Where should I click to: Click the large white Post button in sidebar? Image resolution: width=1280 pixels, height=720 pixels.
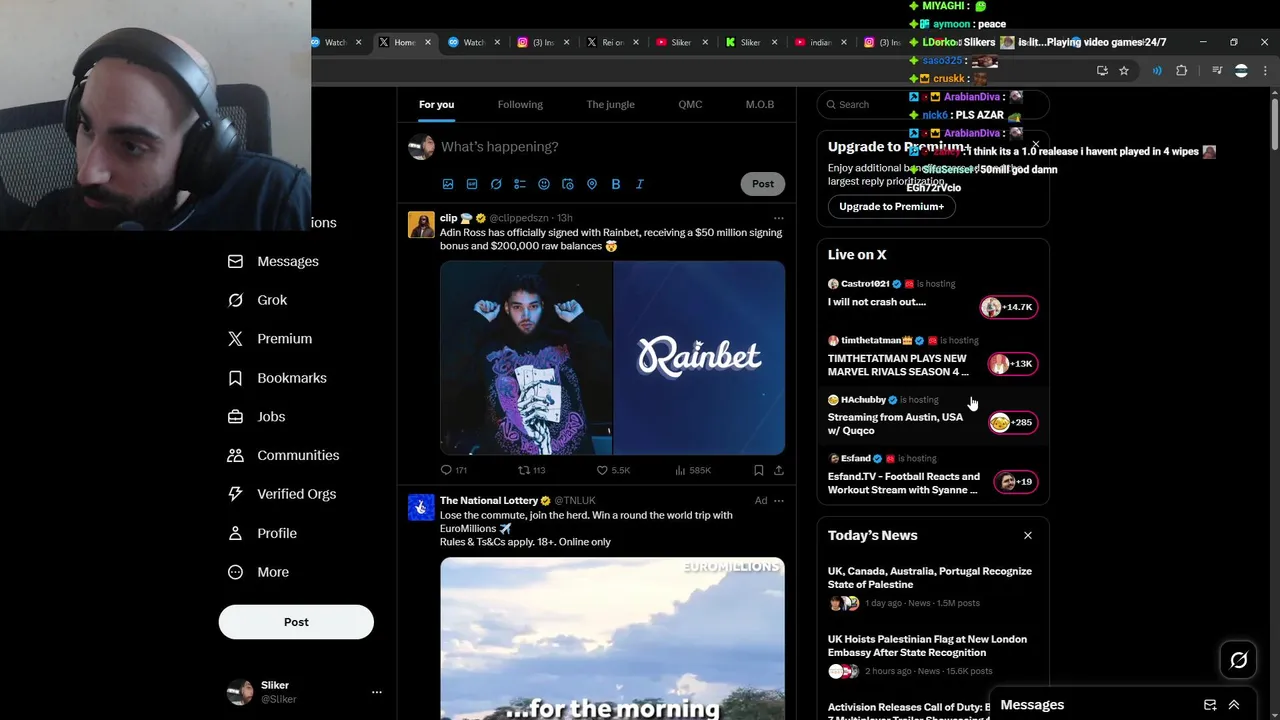[296, 622]
